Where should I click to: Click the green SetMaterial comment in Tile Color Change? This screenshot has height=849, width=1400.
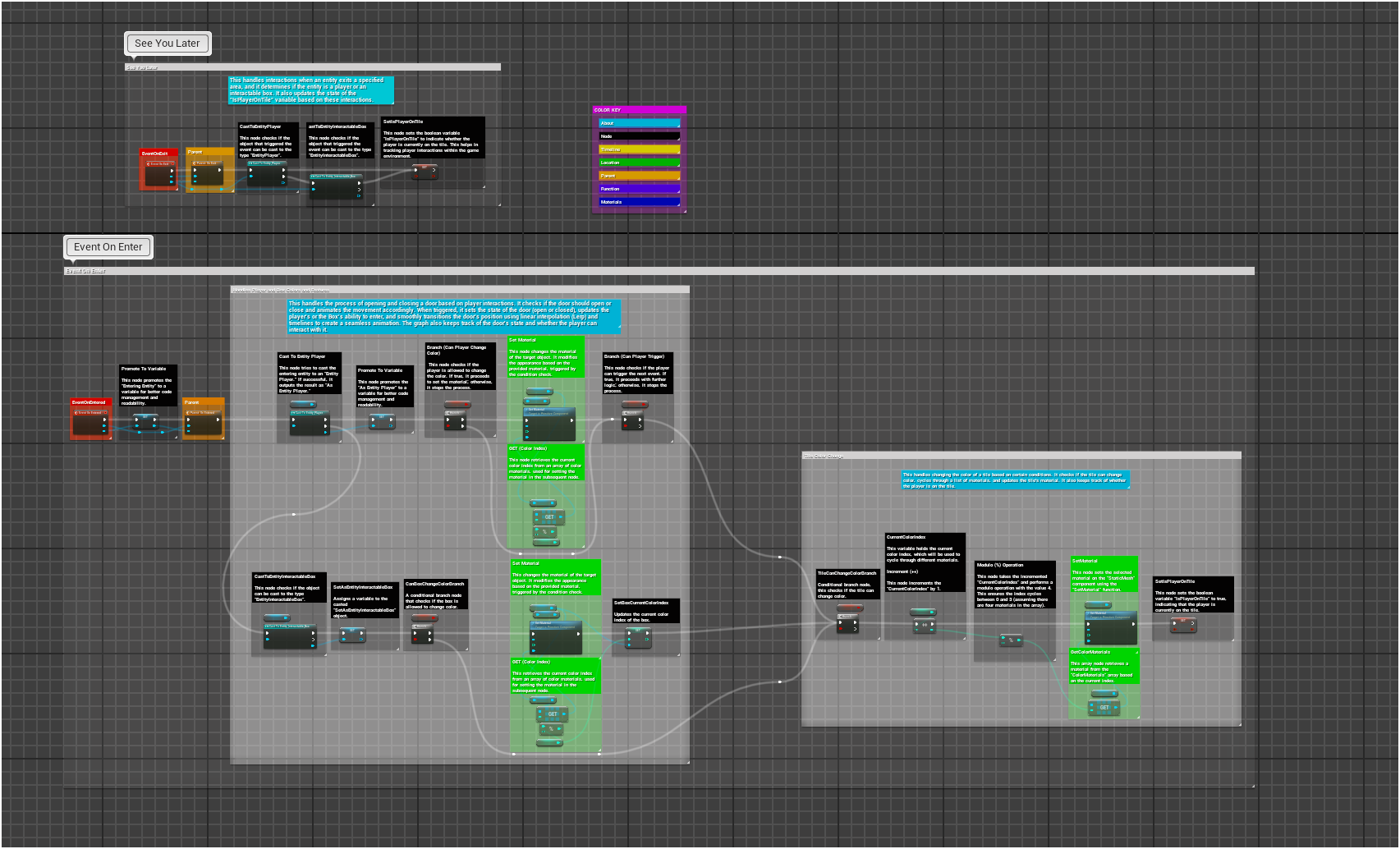coord(1104,575)
